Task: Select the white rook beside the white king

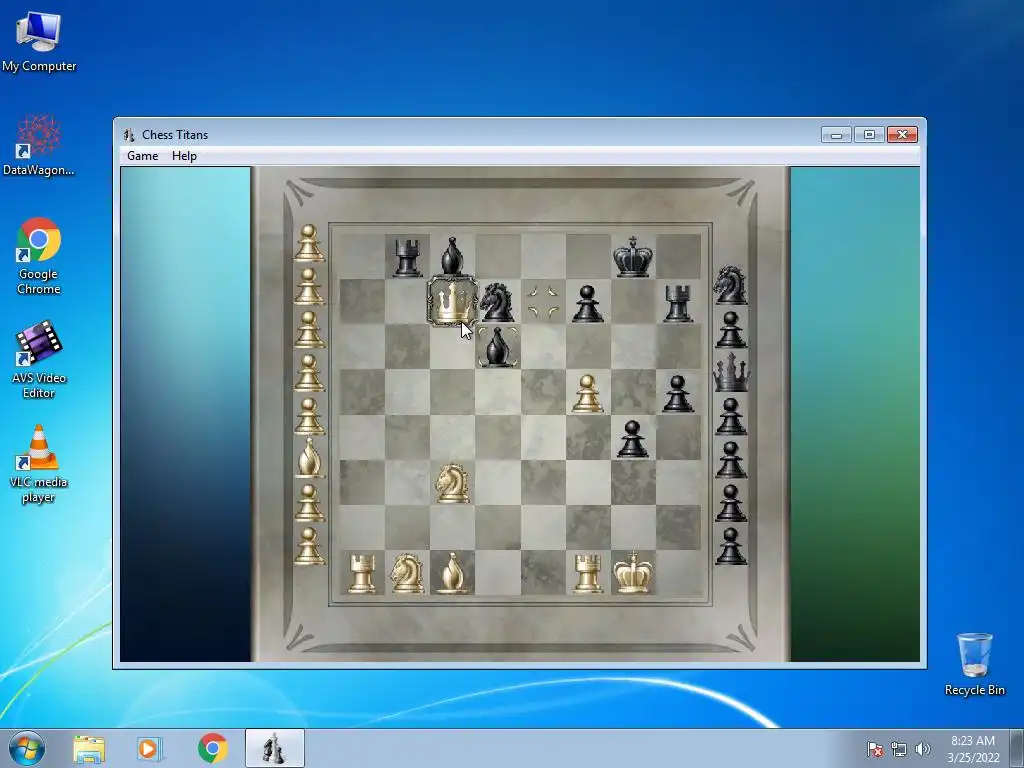Action: pyautogui.click(x=588, y=573)
